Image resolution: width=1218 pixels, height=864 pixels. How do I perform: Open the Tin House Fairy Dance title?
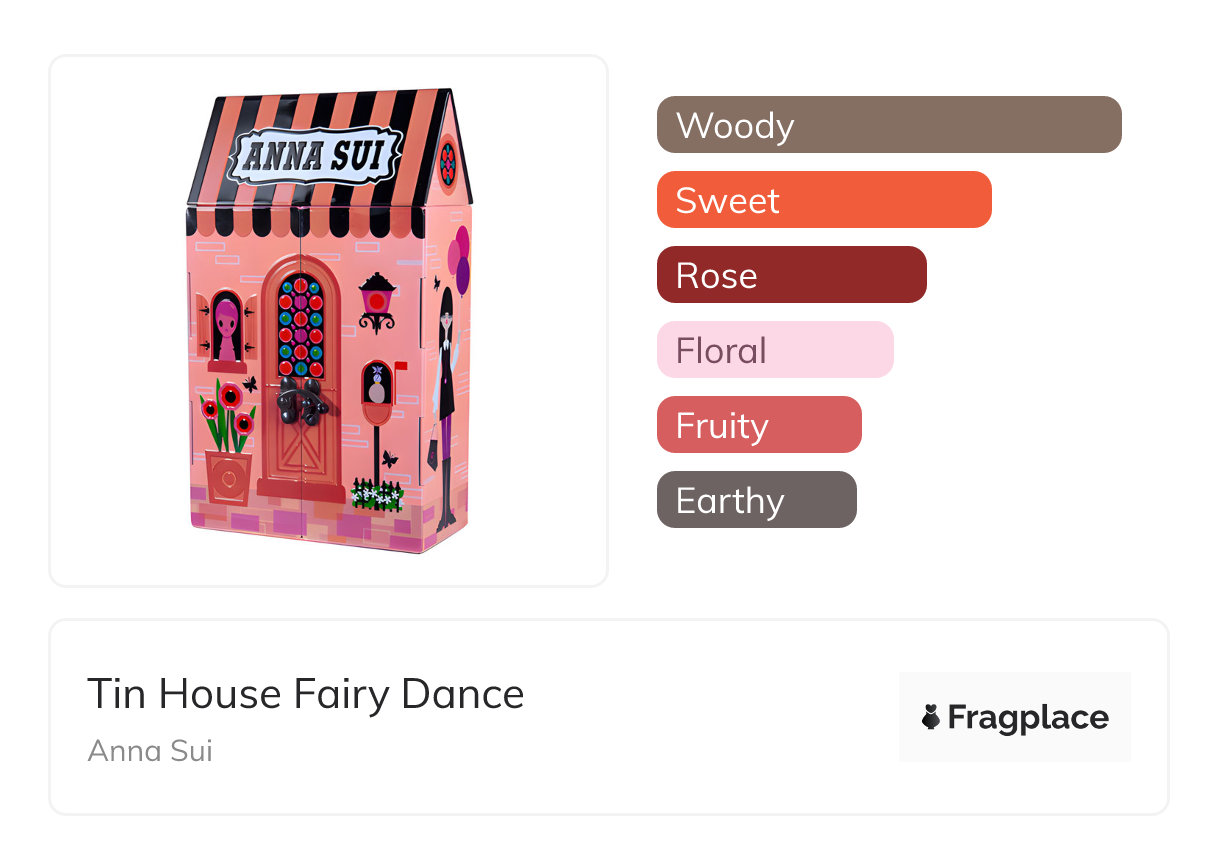click(x=305, y=694)
